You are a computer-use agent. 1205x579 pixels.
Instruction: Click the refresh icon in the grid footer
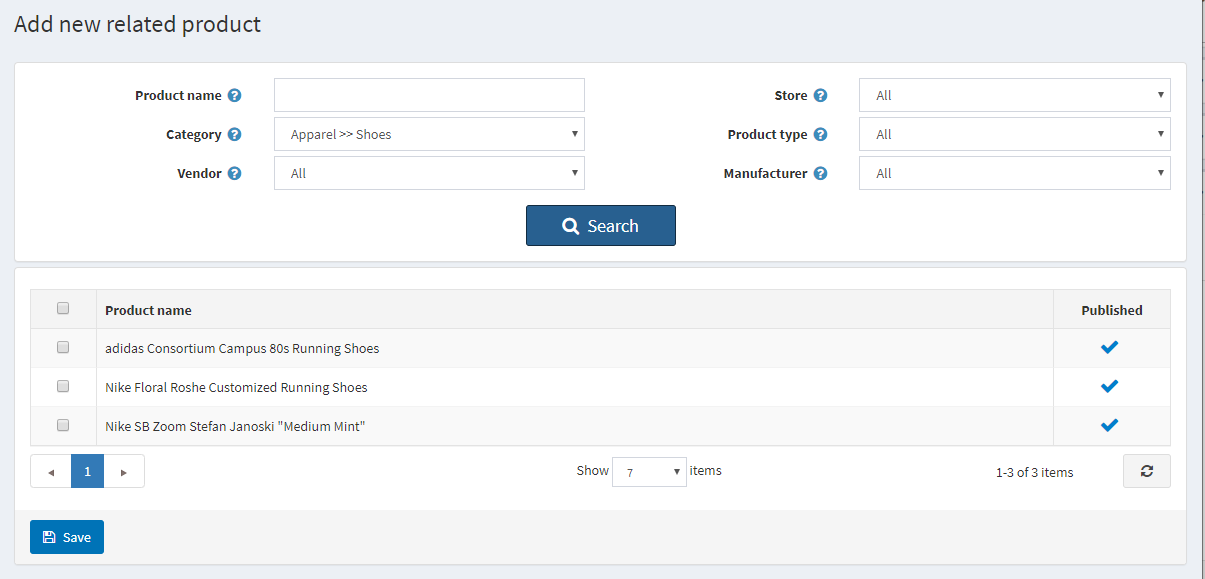[1146, 470]
